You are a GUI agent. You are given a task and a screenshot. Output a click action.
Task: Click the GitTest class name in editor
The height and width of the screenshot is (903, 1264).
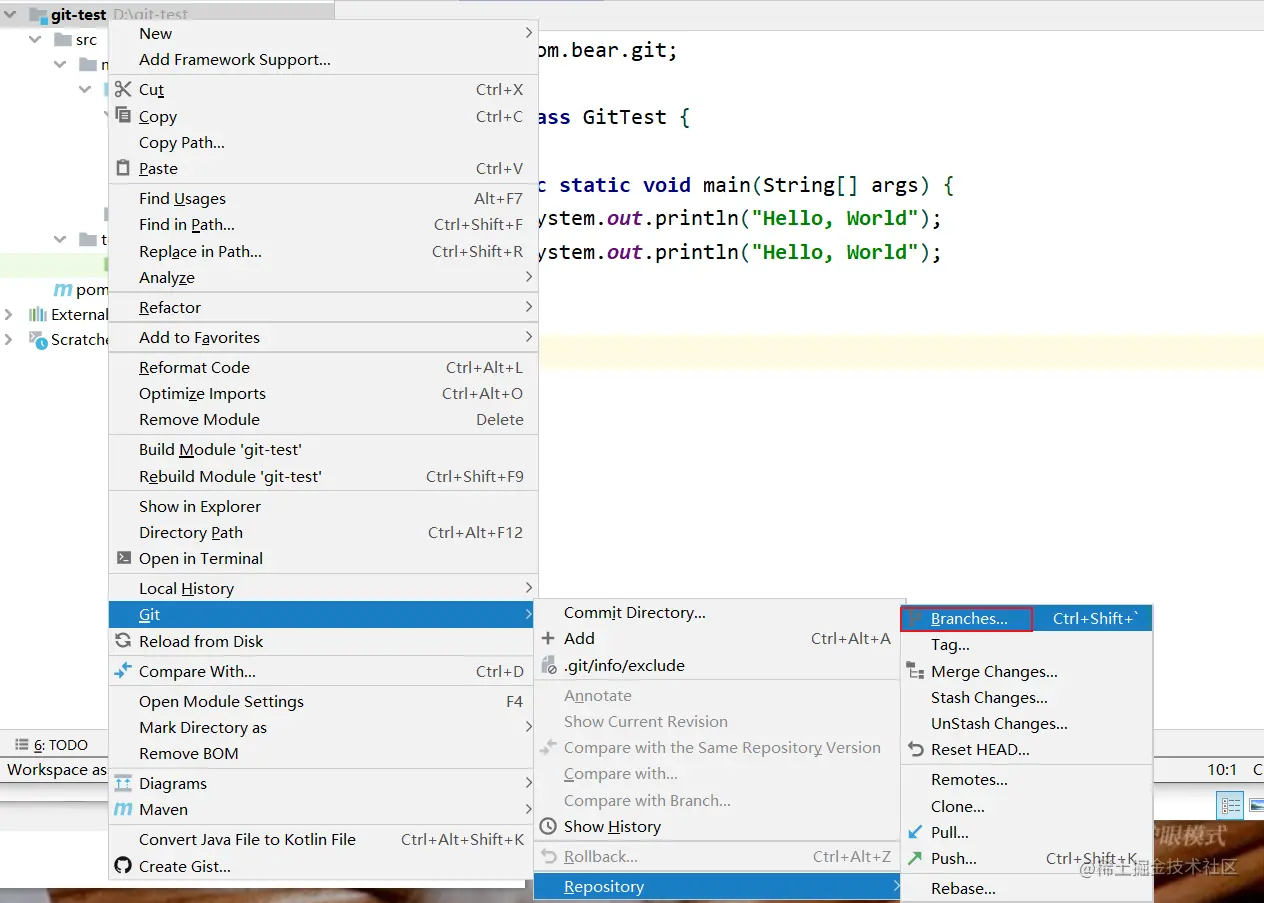(x=625, y=117)
